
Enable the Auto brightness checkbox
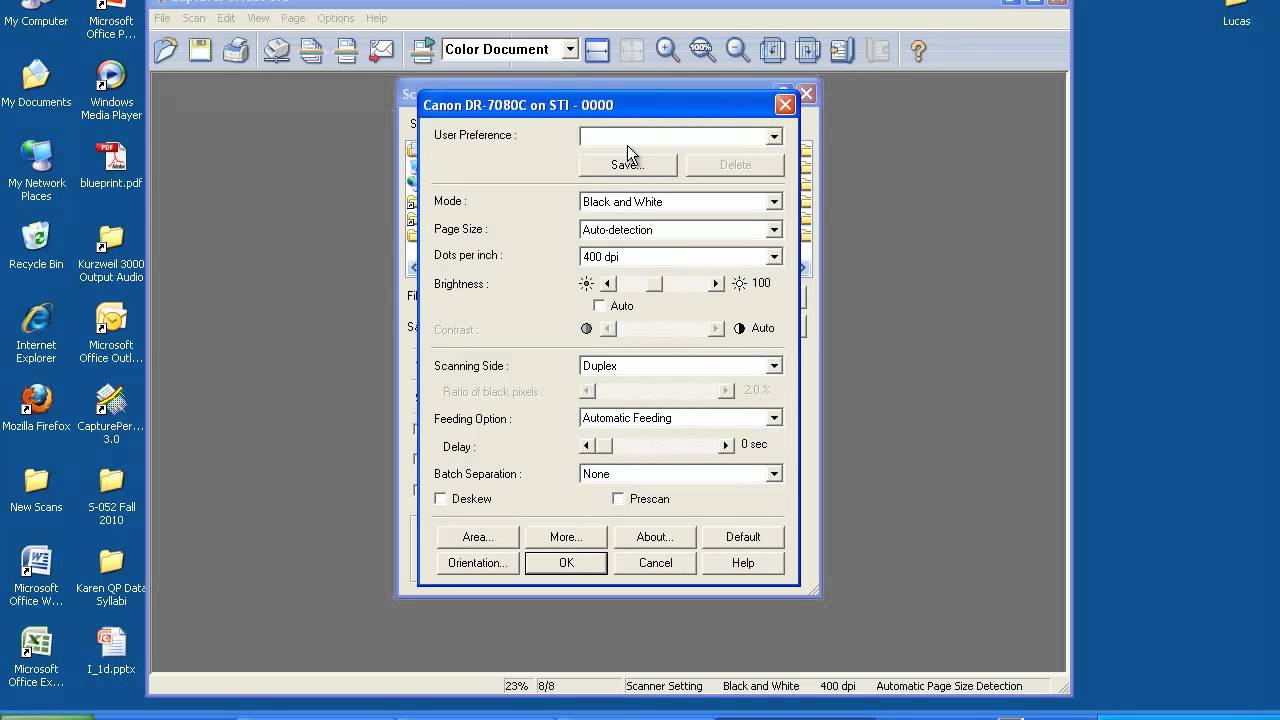pos(600,306)
